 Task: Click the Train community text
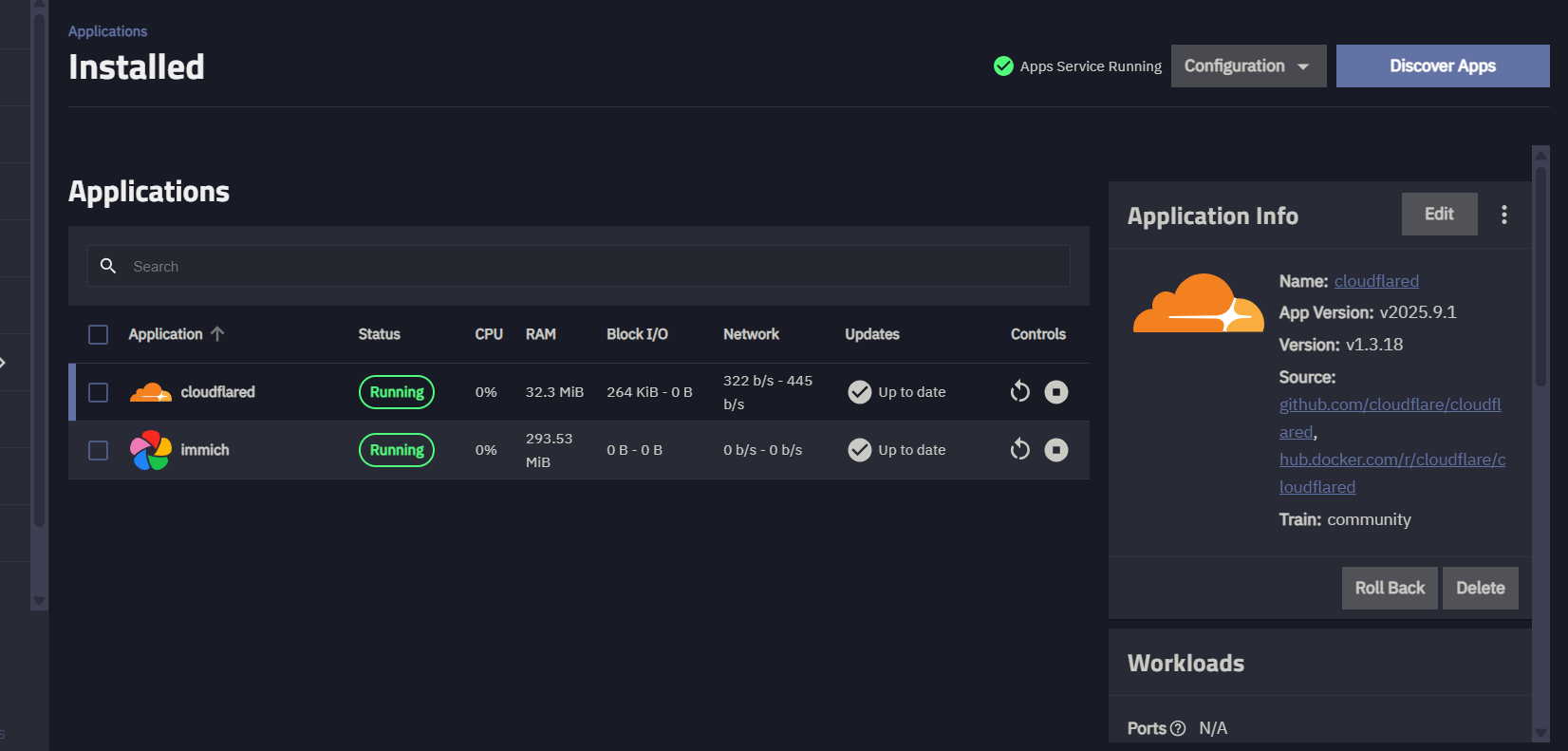(1345, 519)
